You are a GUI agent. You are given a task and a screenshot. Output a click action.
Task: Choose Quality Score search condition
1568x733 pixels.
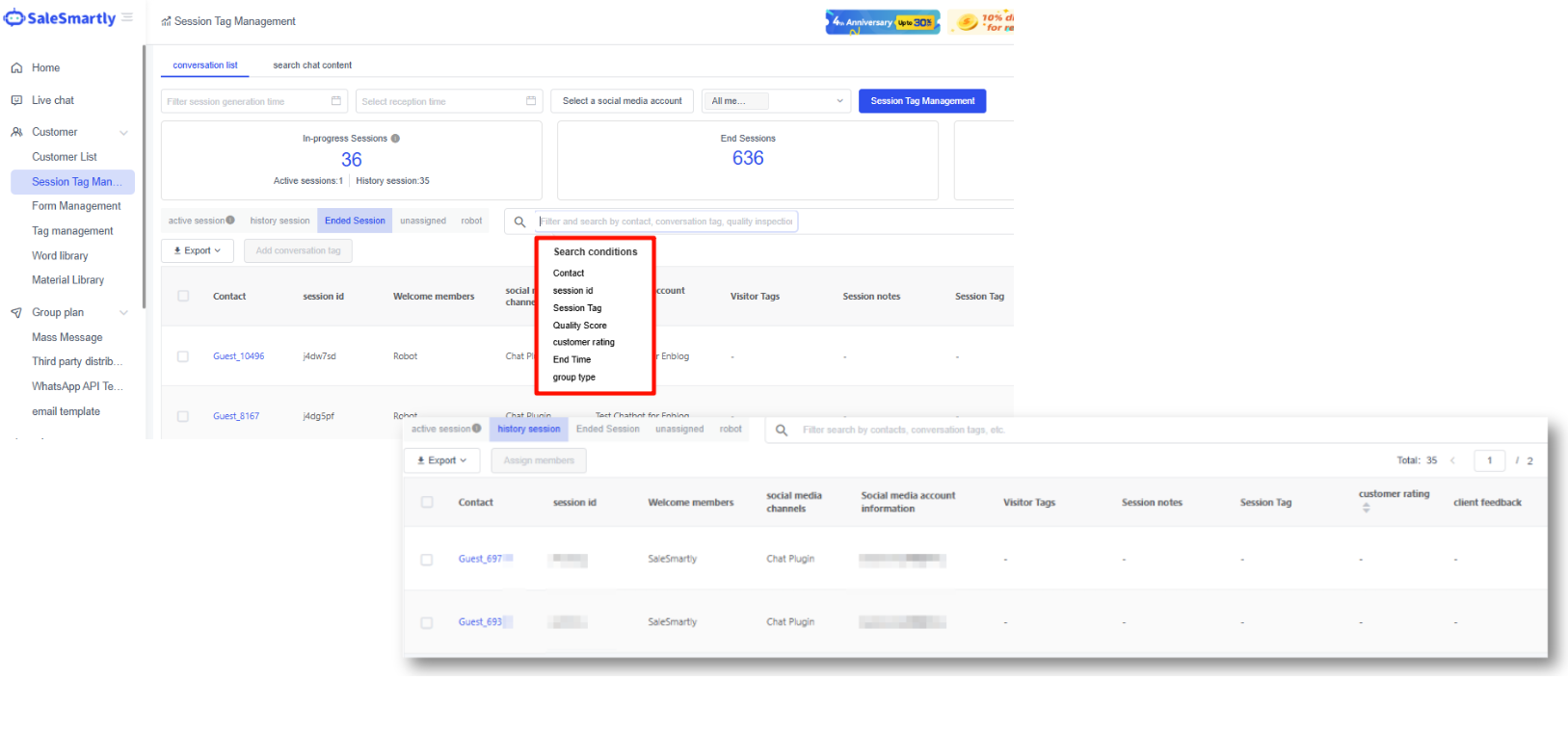click(x=579, y=326)
